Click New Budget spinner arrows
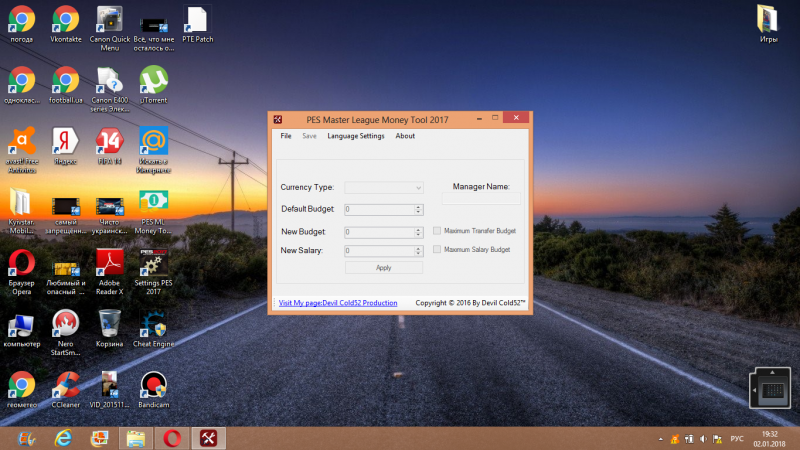800x450 pixels. 418,232
